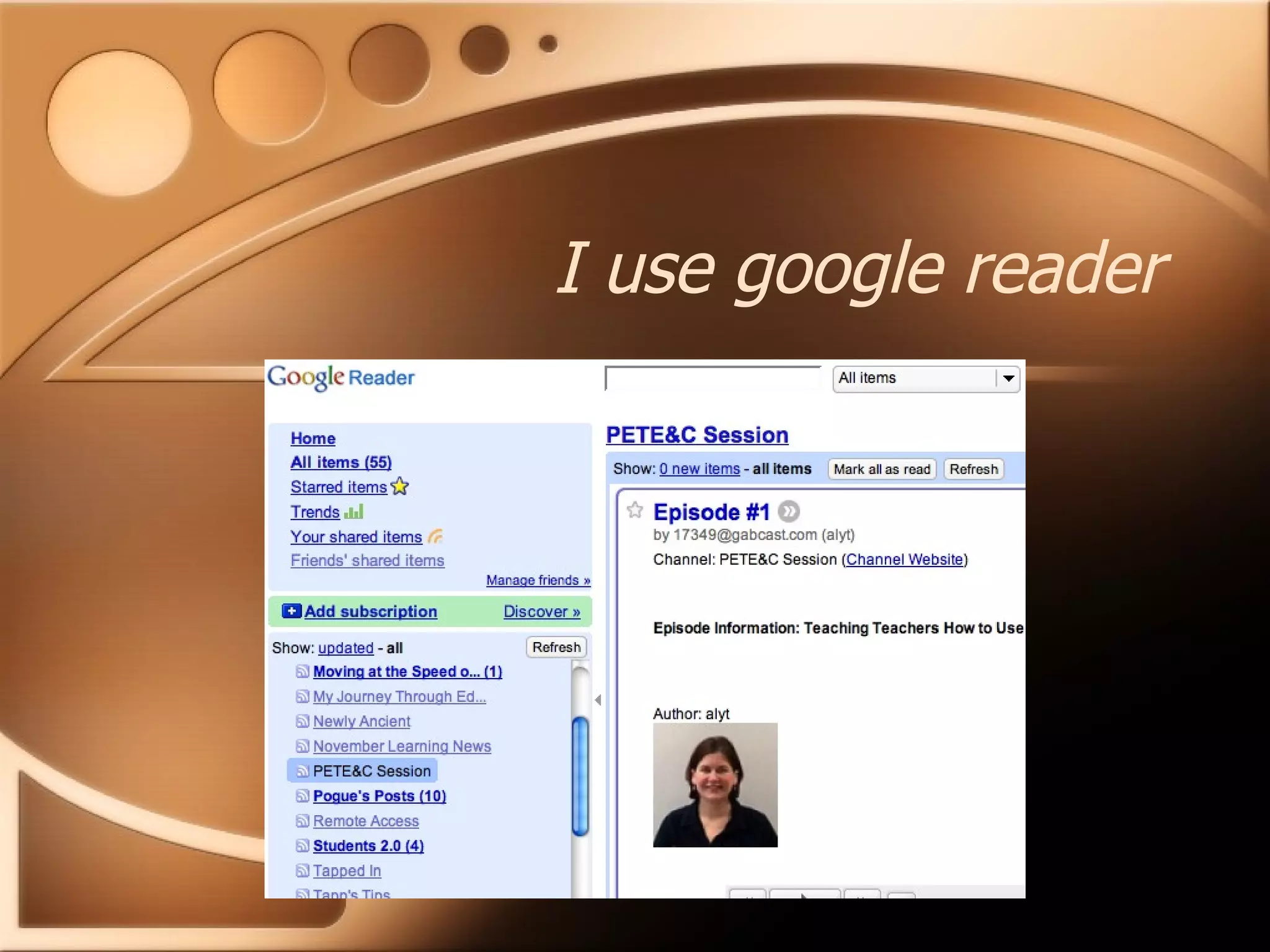The image size is (1270, 952).
Task: Open Students 2.0 (4) feed
Action: pos(368,845)
